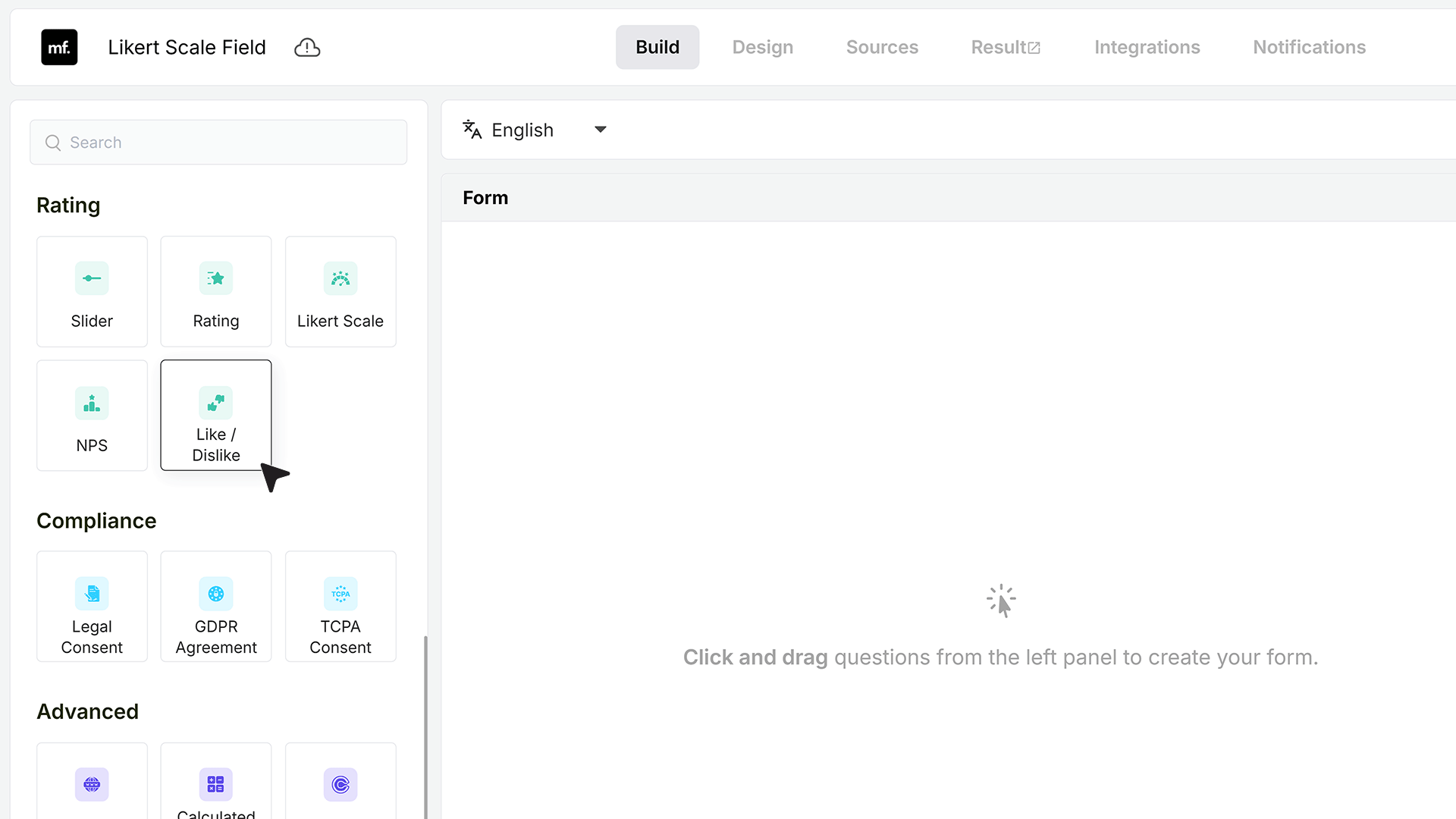Click the search magnifier icon
The height and width of the screenshot is (819, 1456).
tap(53, 143)
